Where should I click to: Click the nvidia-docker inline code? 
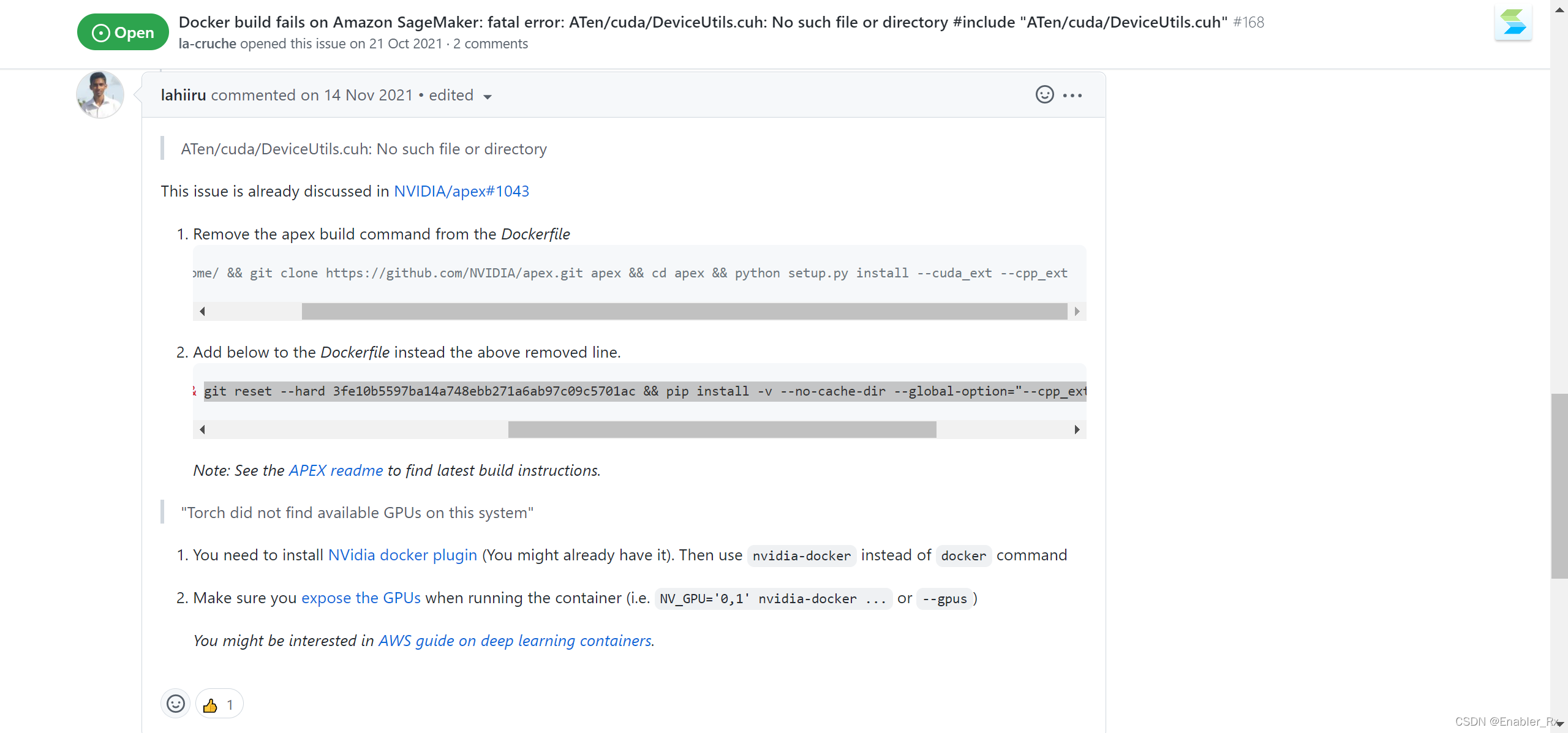point(801,556)
